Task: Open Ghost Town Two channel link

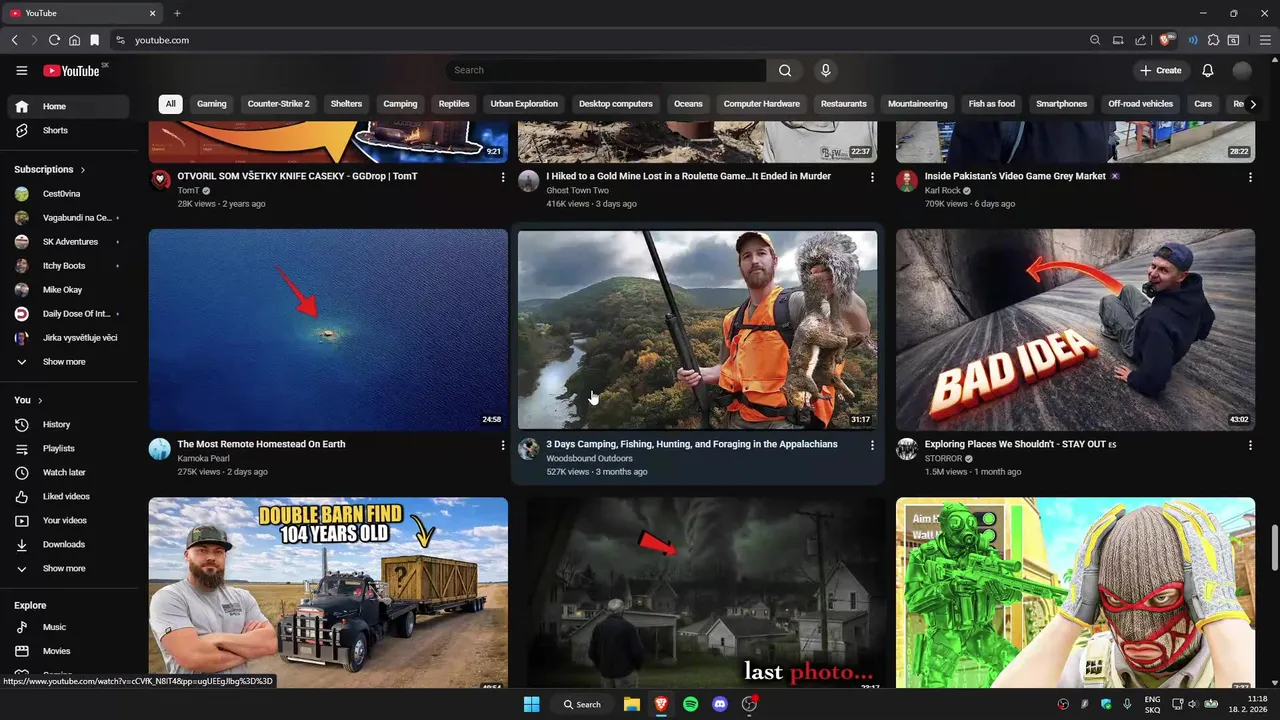Action: coord(577,190)
